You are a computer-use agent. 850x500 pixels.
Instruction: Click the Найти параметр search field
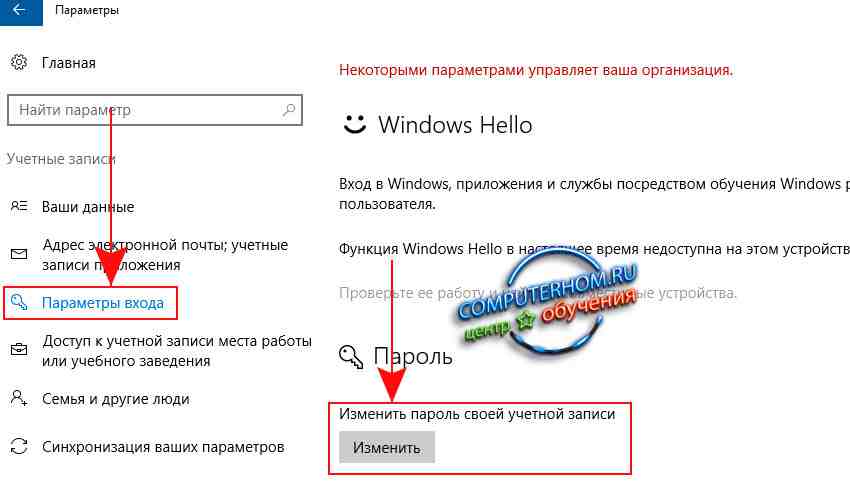155,110
